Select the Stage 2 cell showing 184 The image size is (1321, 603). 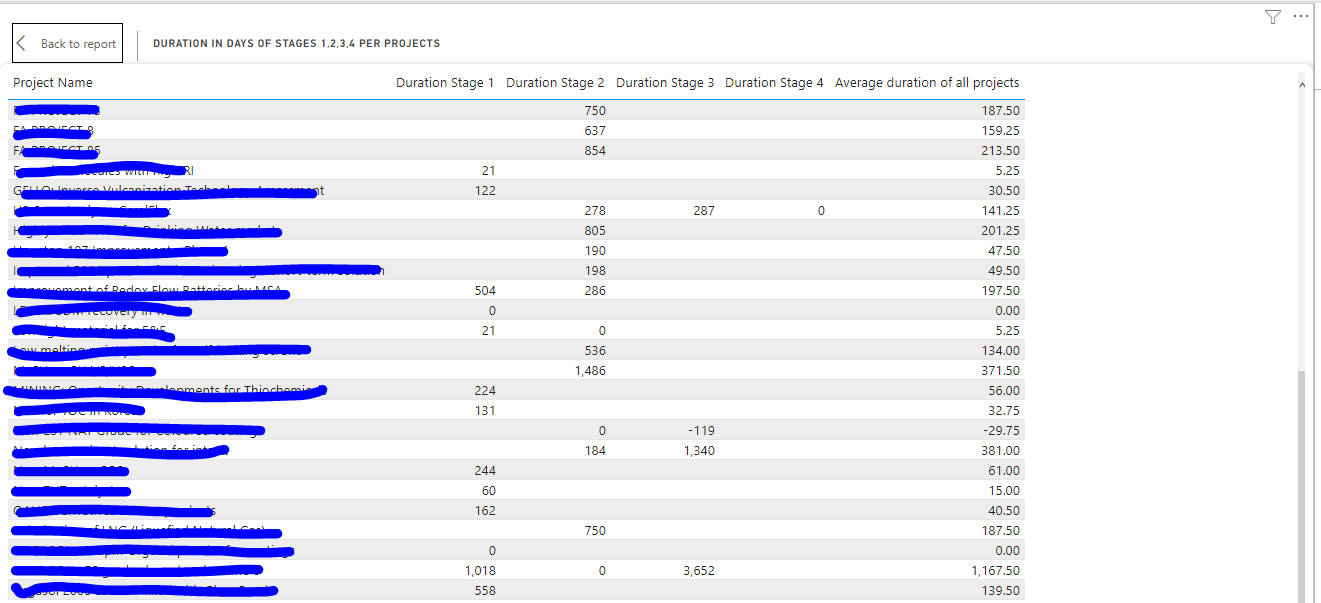click(595, 451)
